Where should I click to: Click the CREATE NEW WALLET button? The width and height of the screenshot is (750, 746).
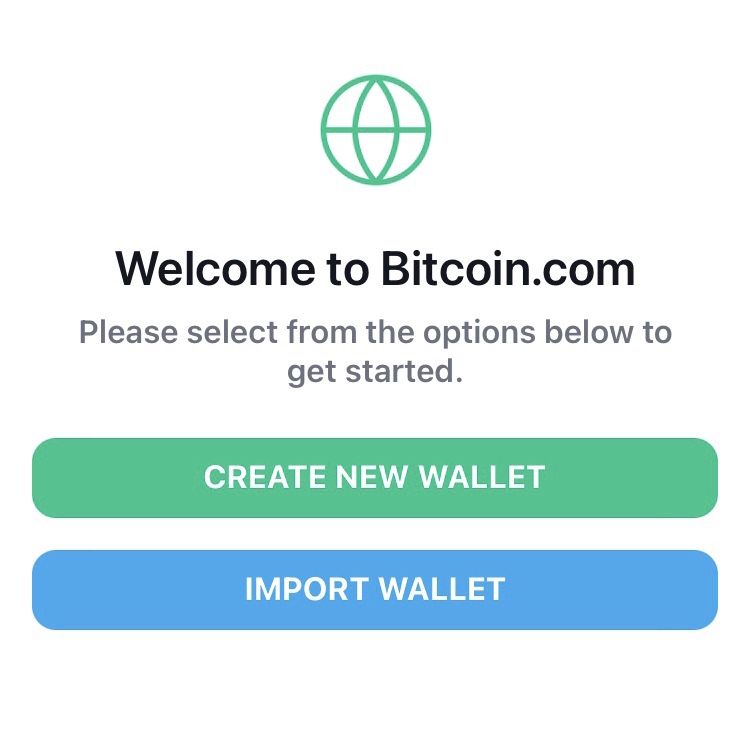(x=375, y=477)
